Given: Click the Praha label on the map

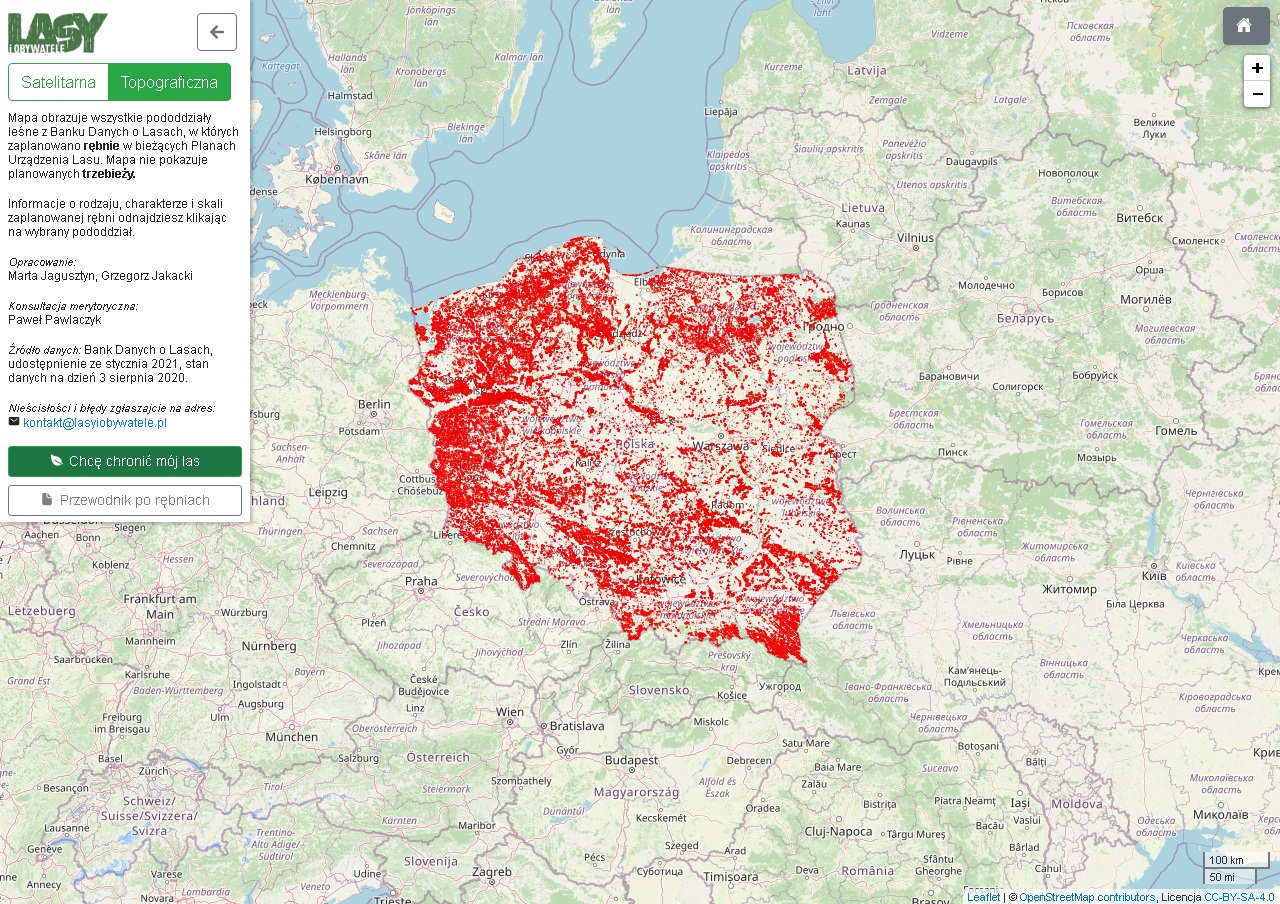Looking at the screenshot, I should (421, 580).
